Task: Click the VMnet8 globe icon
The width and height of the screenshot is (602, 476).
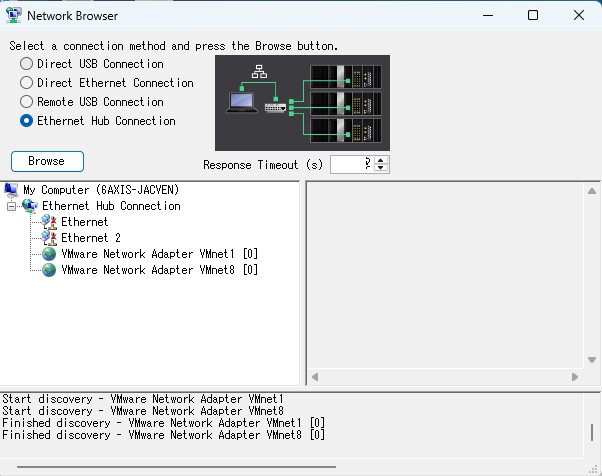Action: click(x=49, y=270)
